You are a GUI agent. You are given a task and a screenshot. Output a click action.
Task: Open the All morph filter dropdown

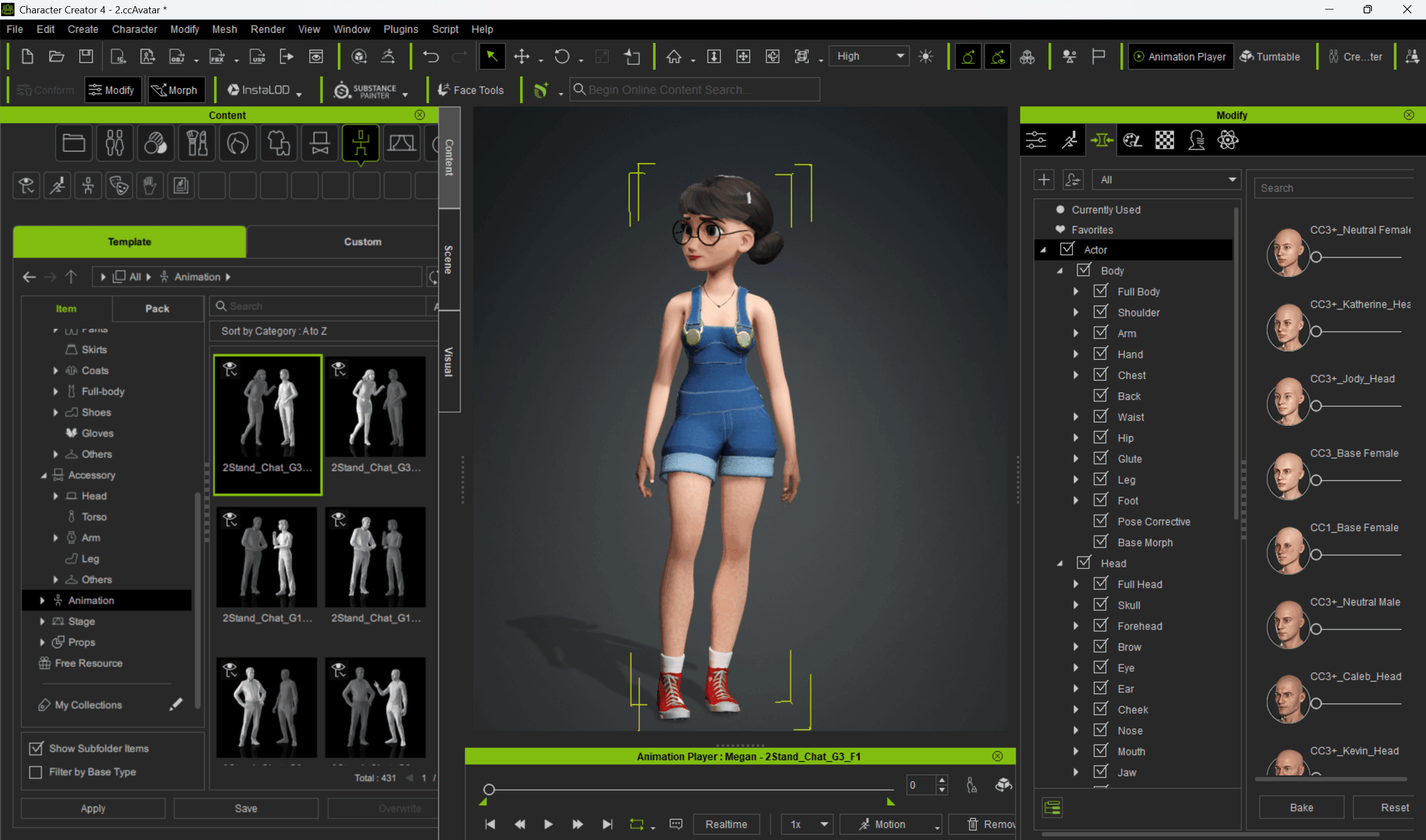[1166, 180]
